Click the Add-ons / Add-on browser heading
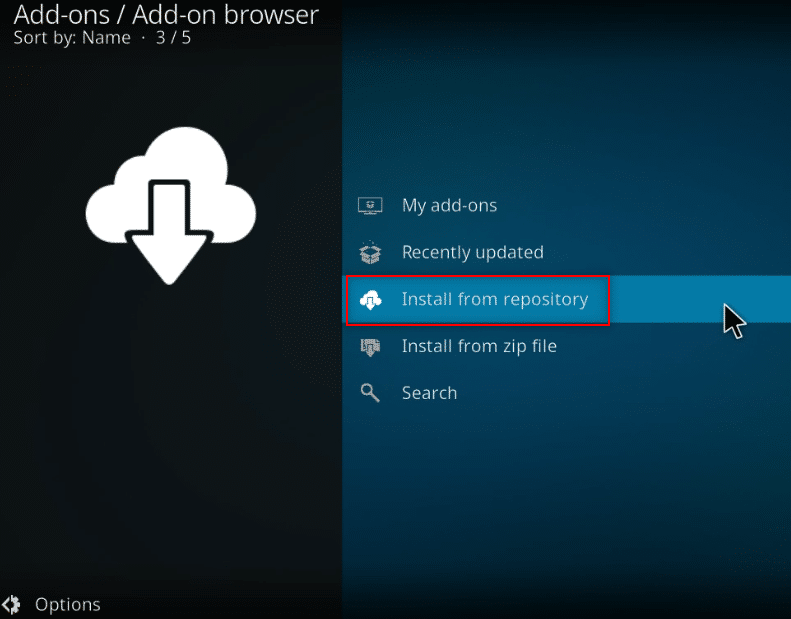 coord(166,15)
